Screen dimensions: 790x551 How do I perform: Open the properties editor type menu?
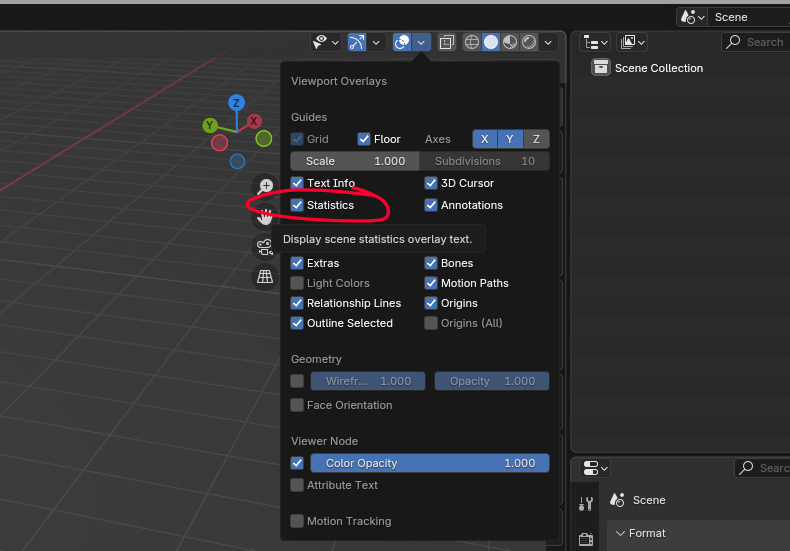595,468
